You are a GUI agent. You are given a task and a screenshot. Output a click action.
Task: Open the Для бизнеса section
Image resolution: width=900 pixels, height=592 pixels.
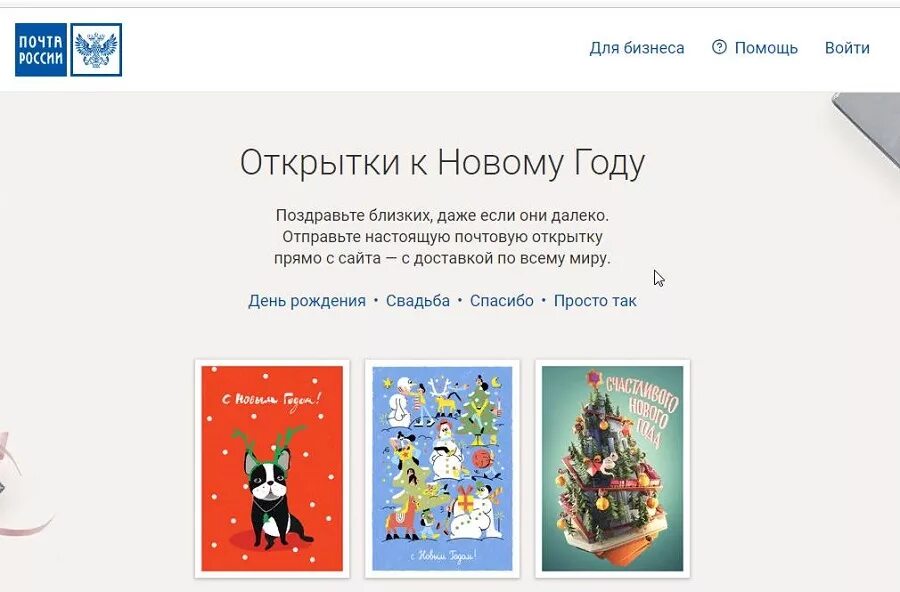click(637, 48)
